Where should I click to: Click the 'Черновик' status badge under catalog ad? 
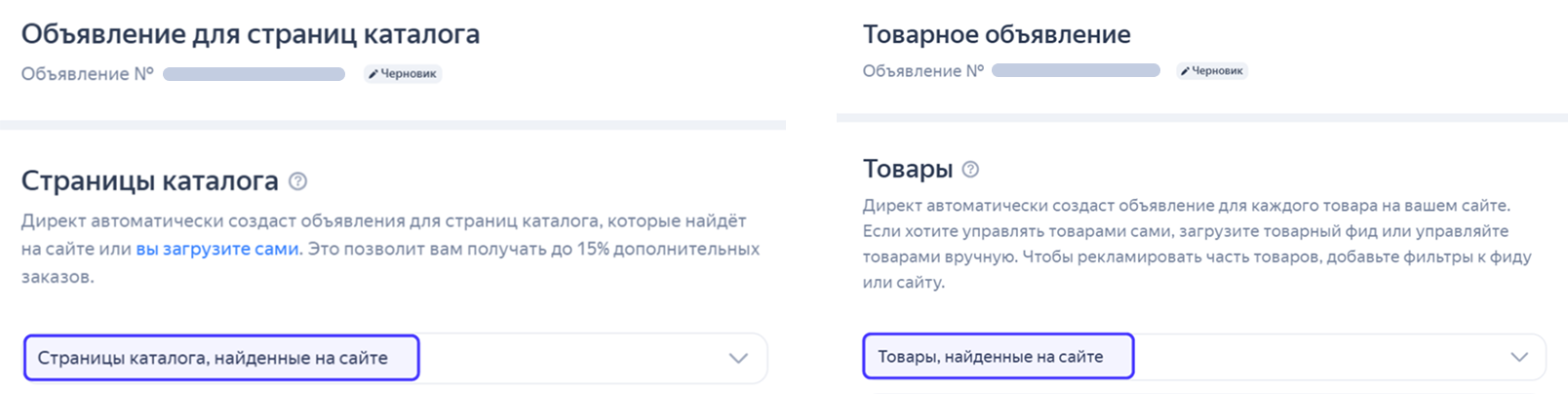pos(403,74)
